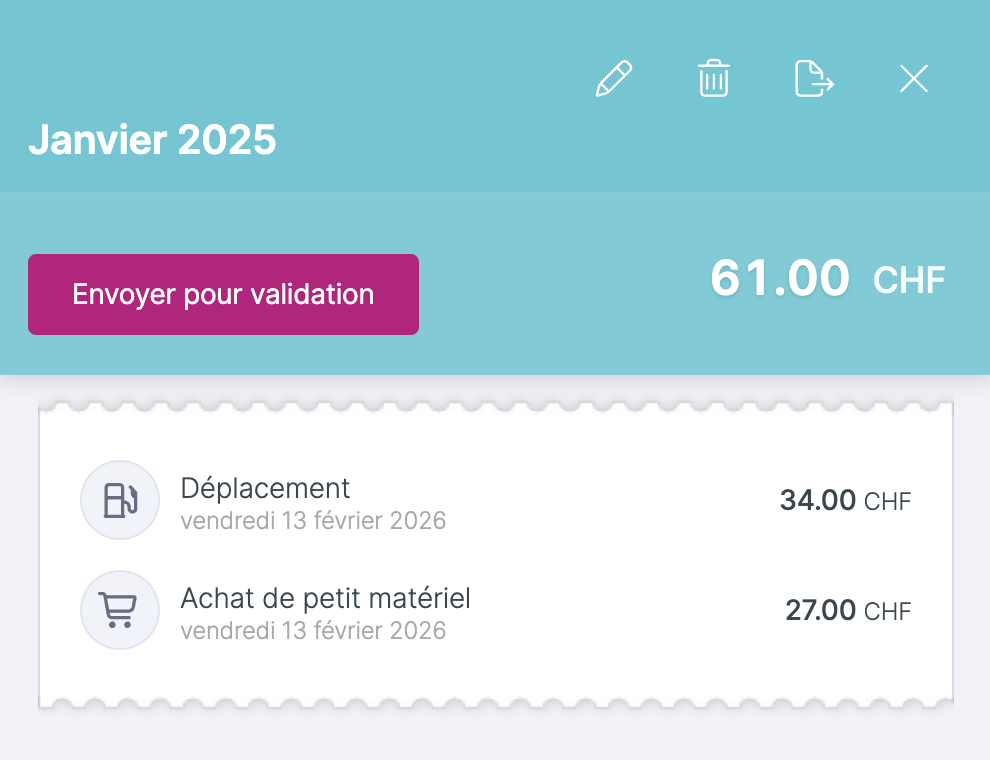Click the CHF label beside the total
Viewport: 990px width, 760px height.
point(909,281)
